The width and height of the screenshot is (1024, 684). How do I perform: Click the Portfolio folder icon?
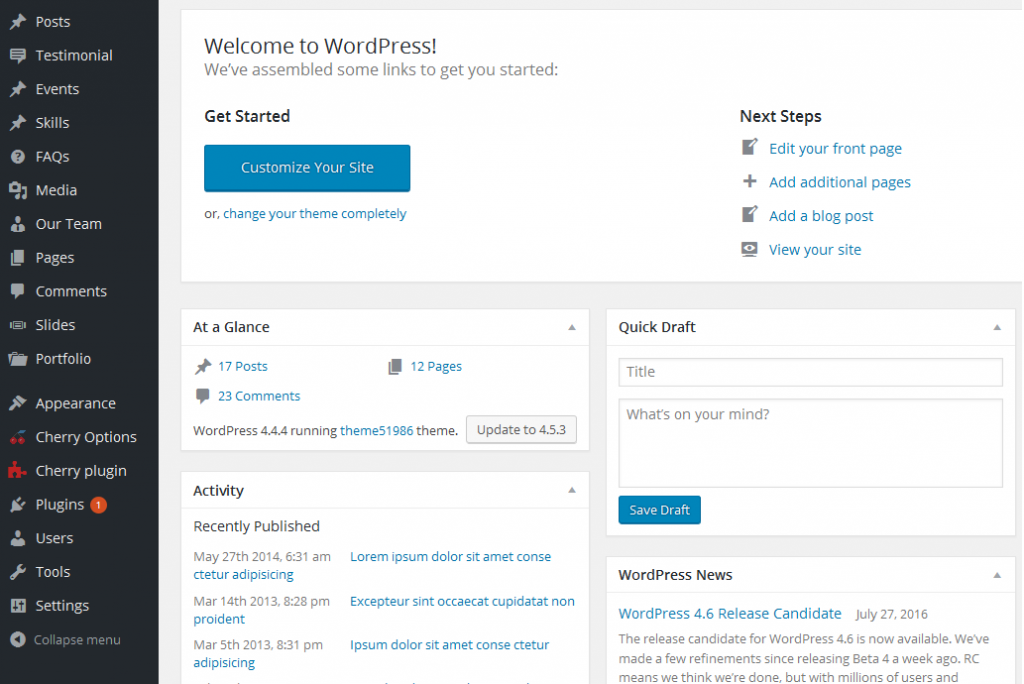[x=18, y=359]
